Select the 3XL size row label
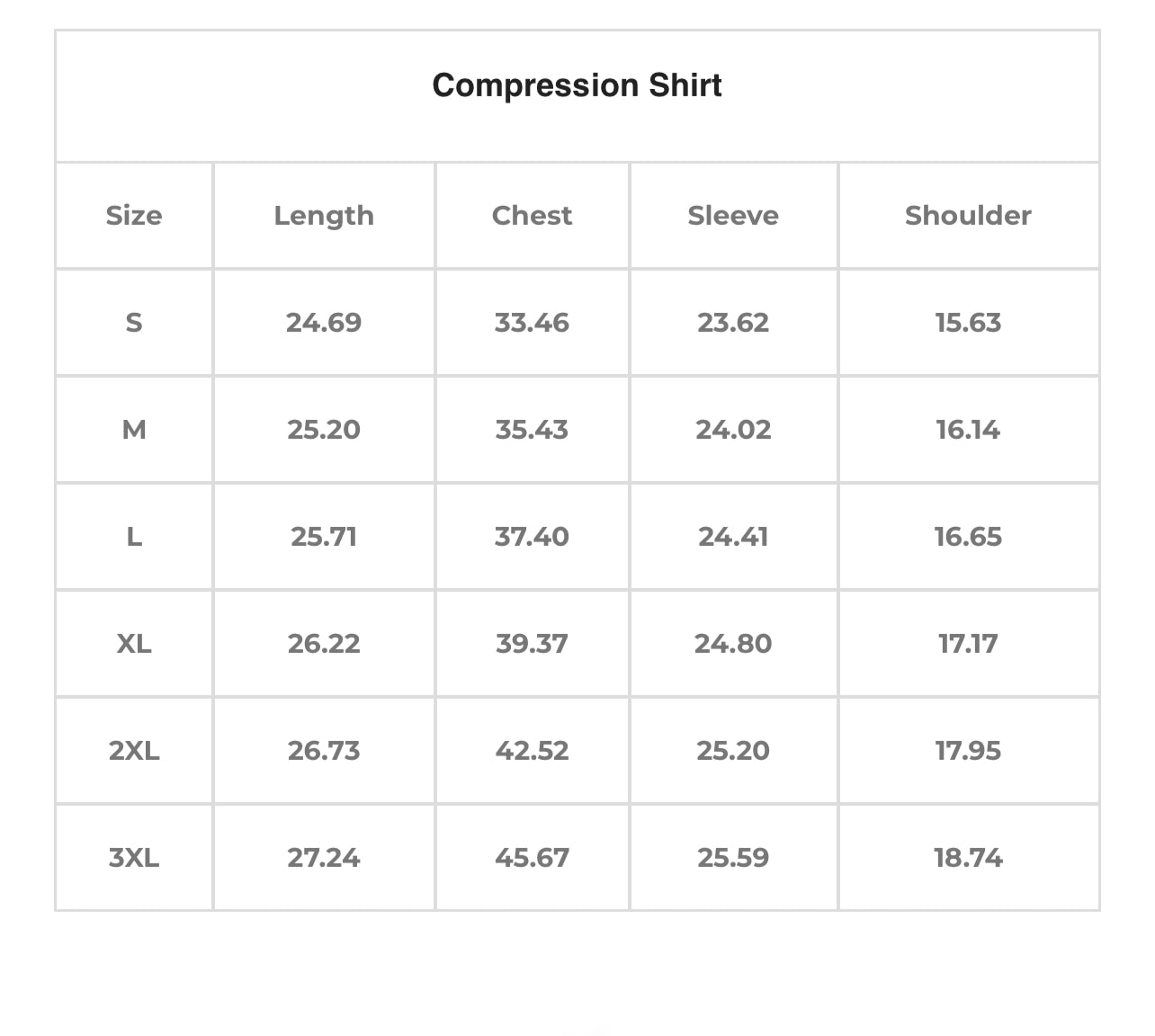The image size is (1155, 1036). [134, 858]
